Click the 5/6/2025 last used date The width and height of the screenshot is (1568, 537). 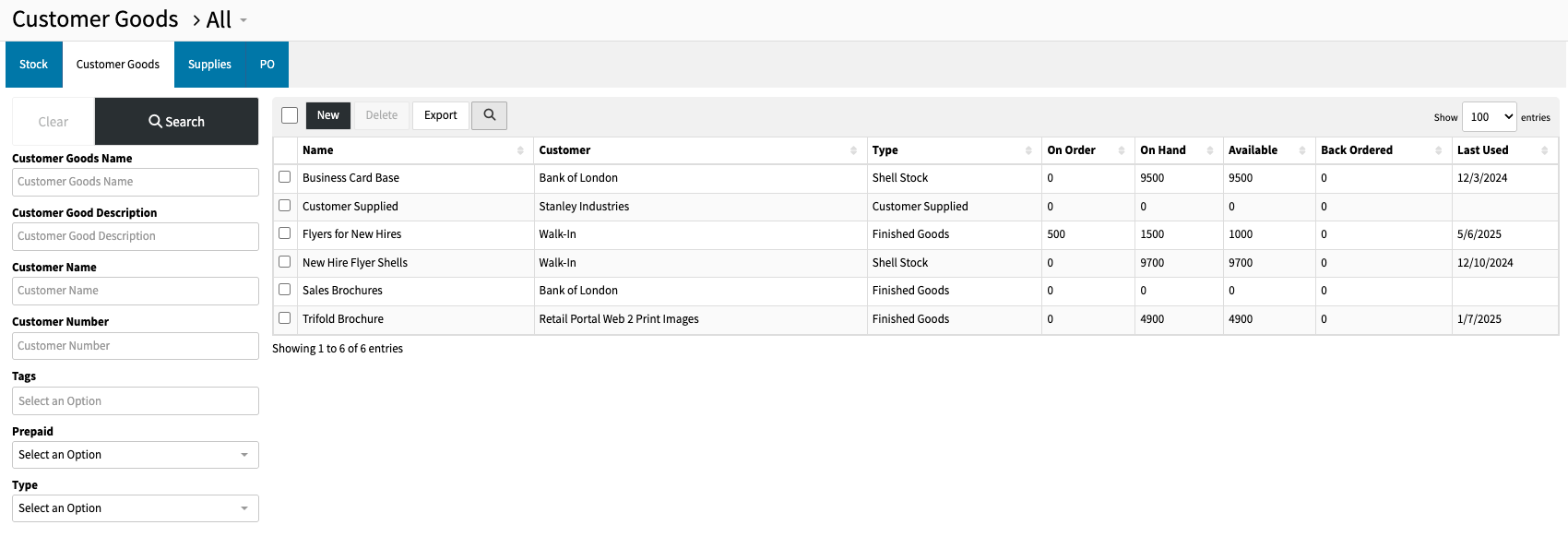pos(1479,234)
